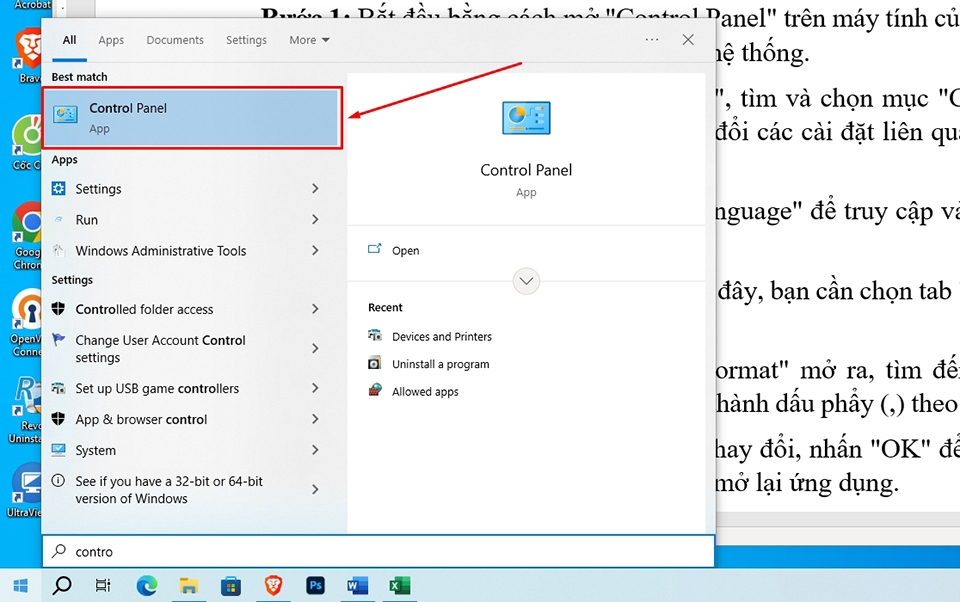Launch Microsoft Edge from taskbar

pyautogui.click(x=147, y=586)
